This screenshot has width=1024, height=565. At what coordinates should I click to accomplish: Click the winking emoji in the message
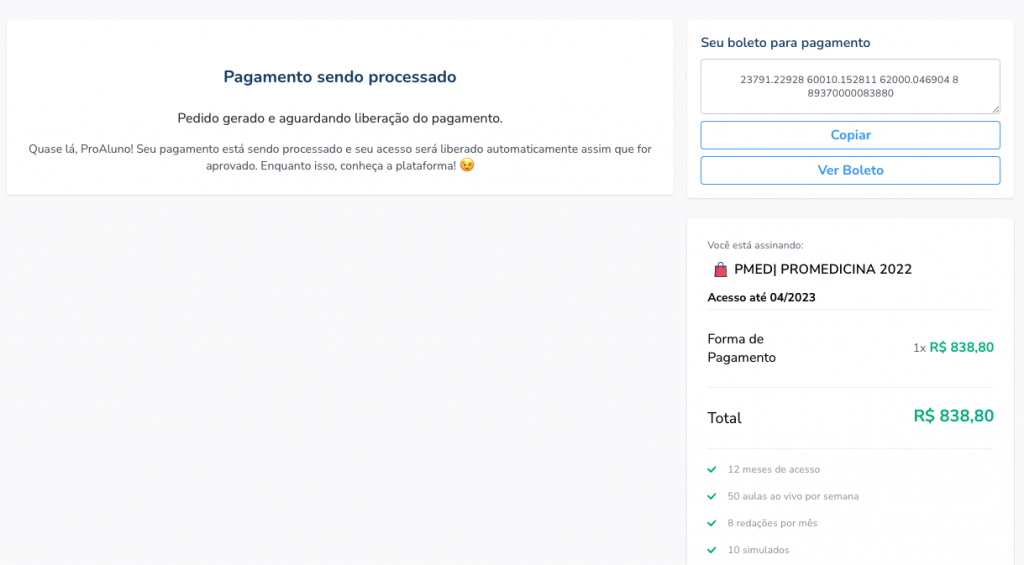pyautogui.click(x=466, y=165)
